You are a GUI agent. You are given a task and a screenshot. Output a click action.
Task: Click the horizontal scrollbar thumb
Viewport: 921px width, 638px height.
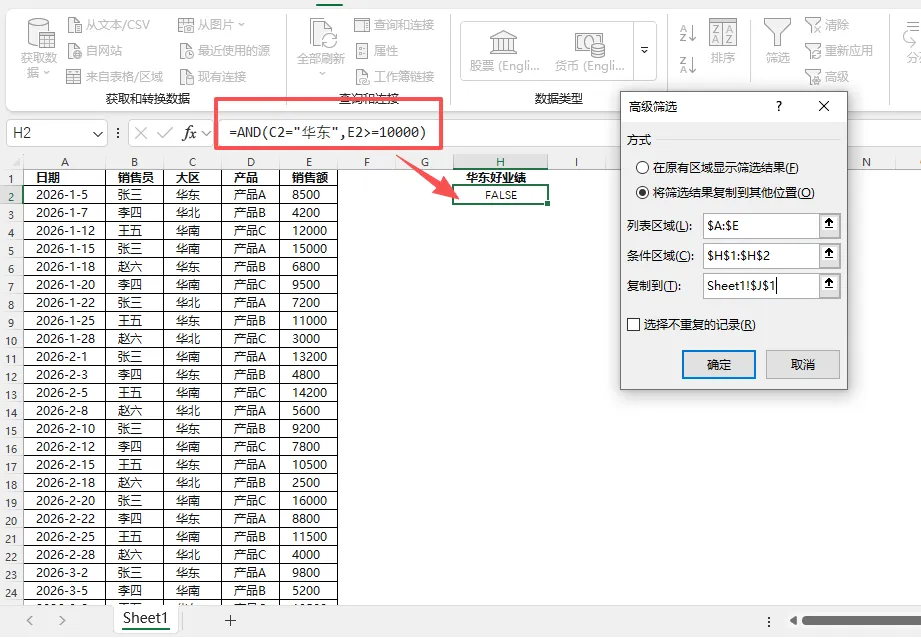tap(861, 621)
